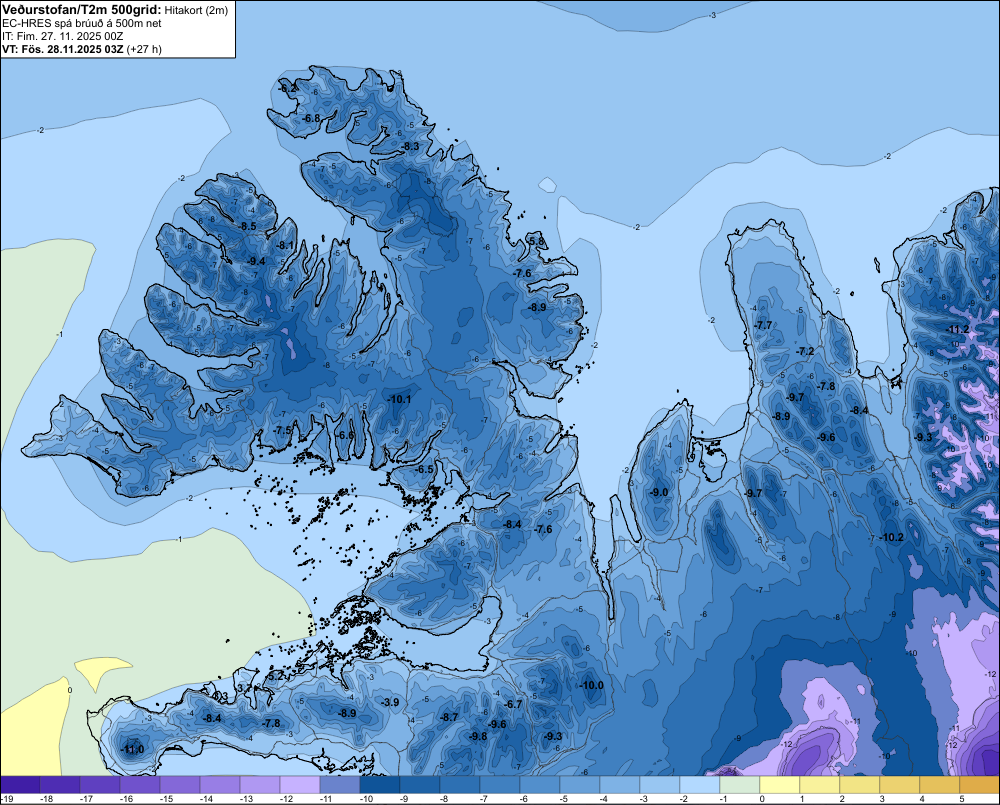Image resolution: width=1000 pixels, height=805 pixels.
Task: Click the -6.7 temperature label
Action: point(513,704)
